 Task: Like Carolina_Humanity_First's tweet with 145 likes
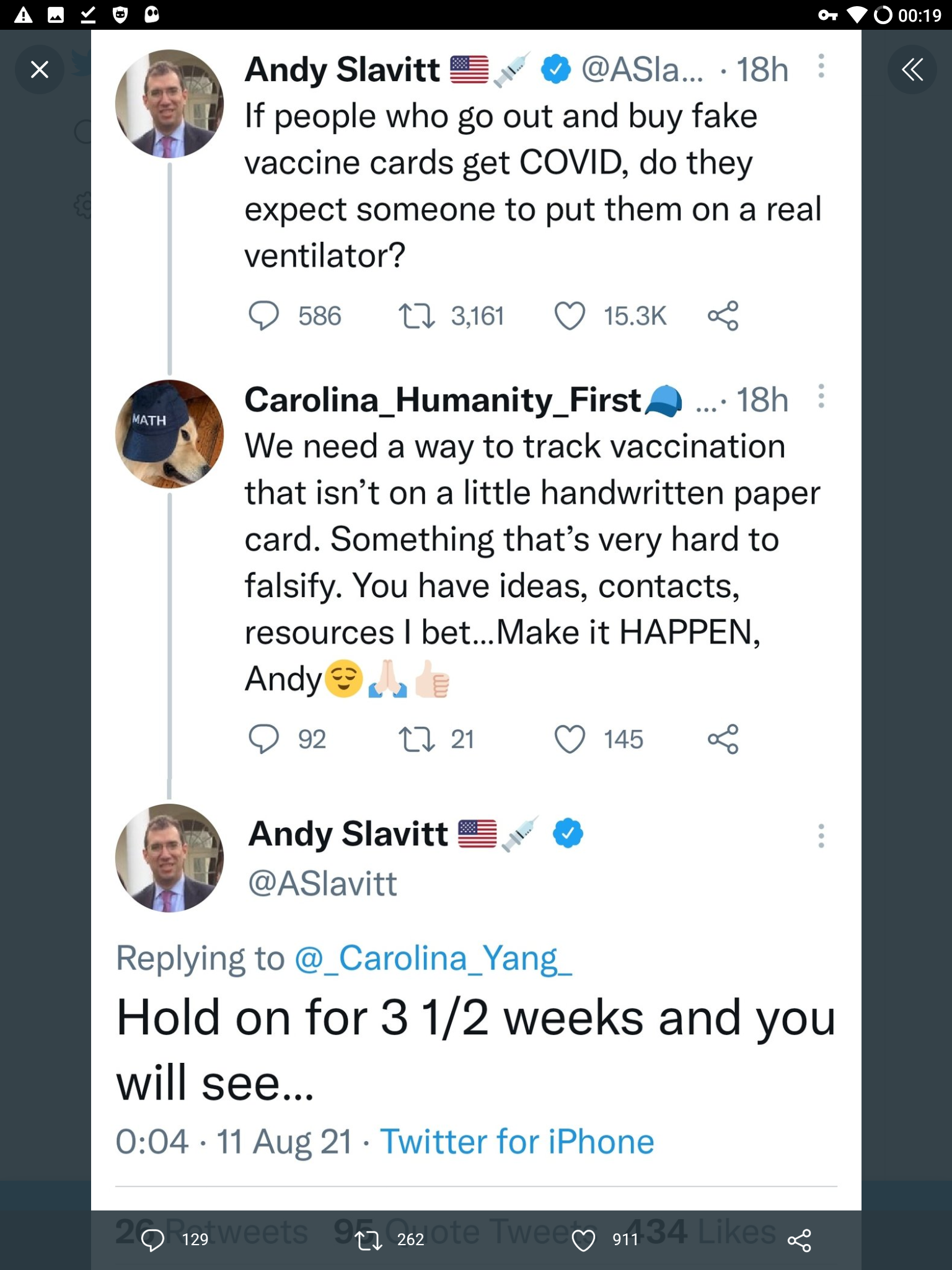(569, 739)
